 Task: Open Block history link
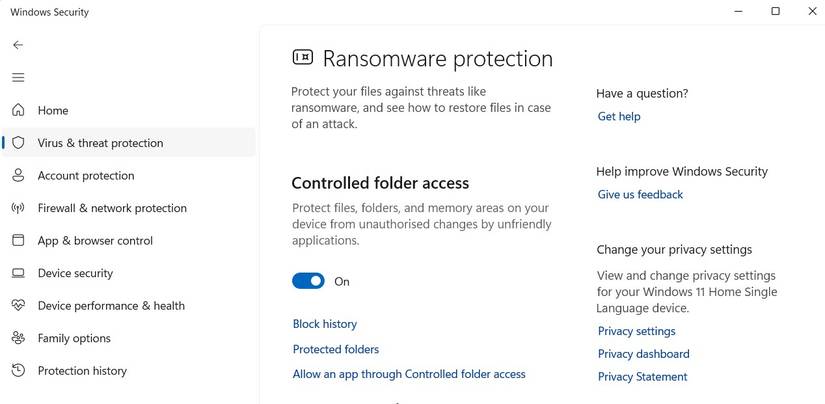(x=324, y=324)
